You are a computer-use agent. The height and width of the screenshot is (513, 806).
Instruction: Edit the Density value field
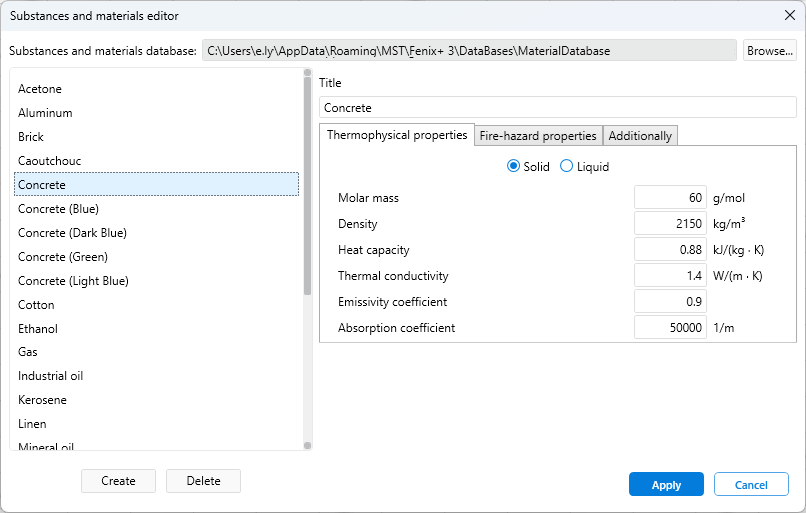670,224
